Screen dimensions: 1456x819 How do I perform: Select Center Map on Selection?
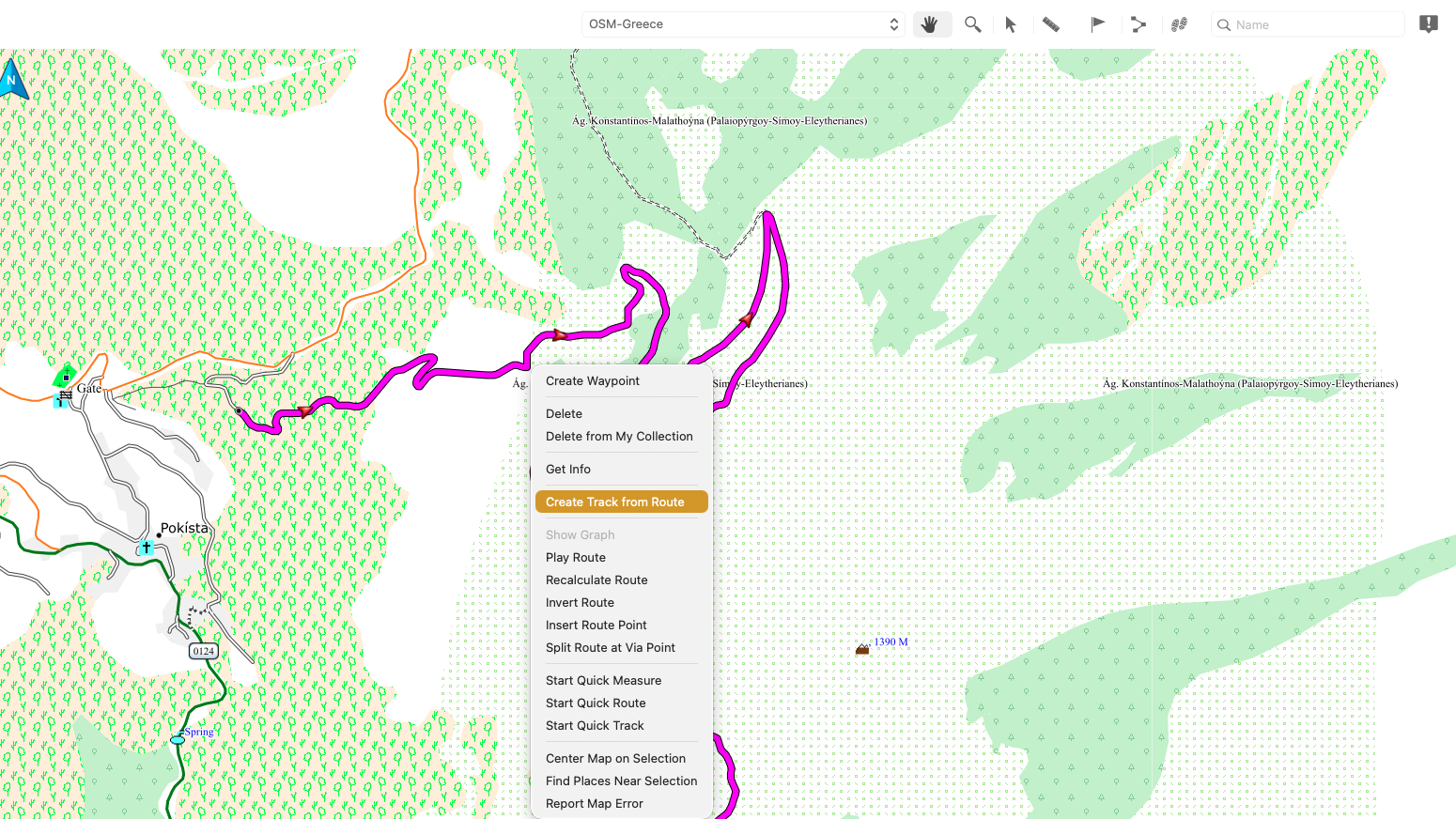coord(615,759)
